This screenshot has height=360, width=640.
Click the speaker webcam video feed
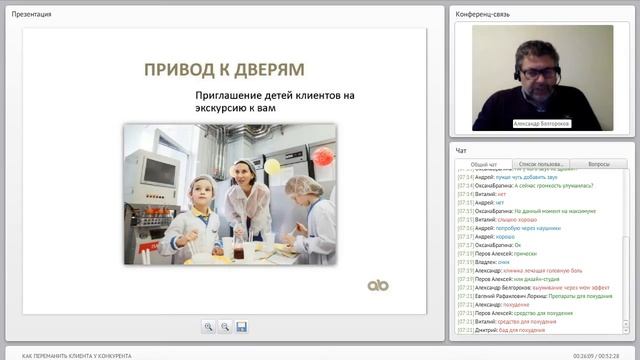pyautogui.click(x=542, y=78)
